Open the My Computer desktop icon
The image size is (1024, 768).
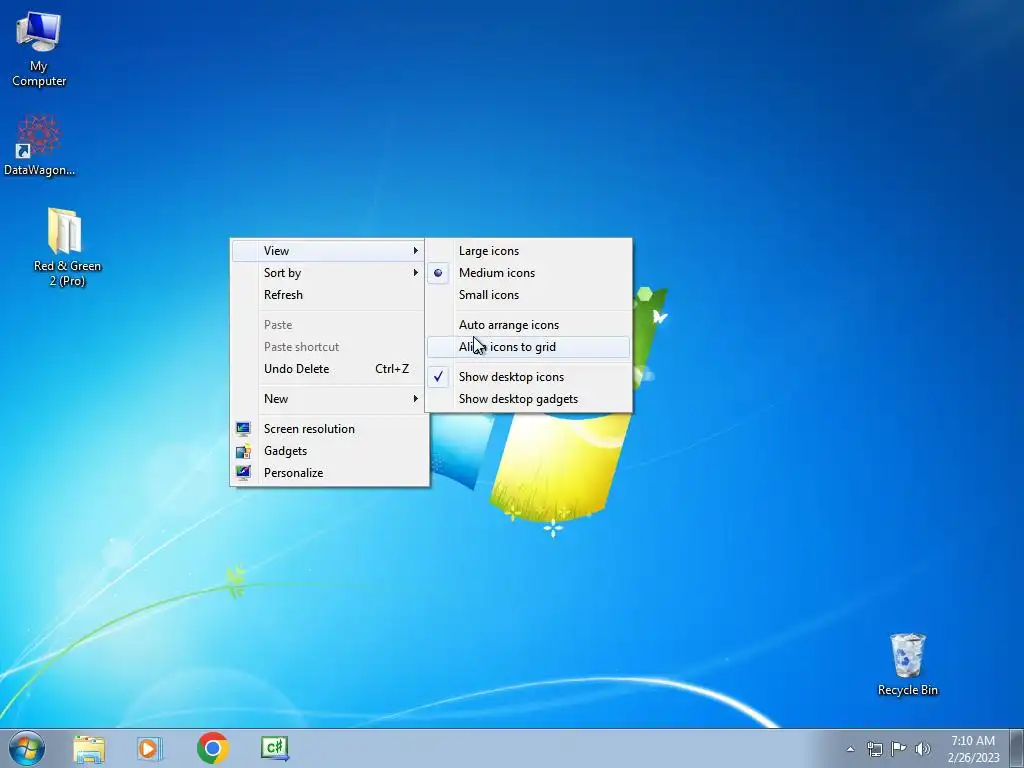click(x=39, y=49)
